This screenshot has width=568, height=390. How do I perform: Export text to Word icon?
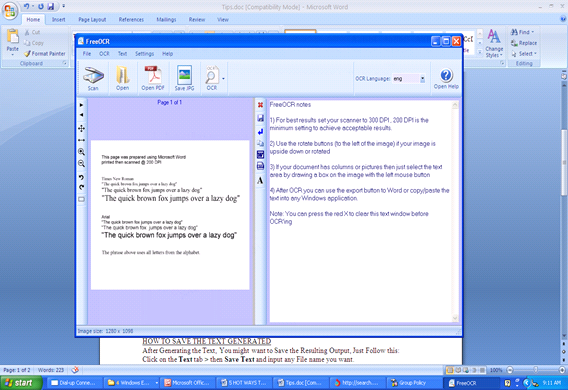tap(260, 155)
